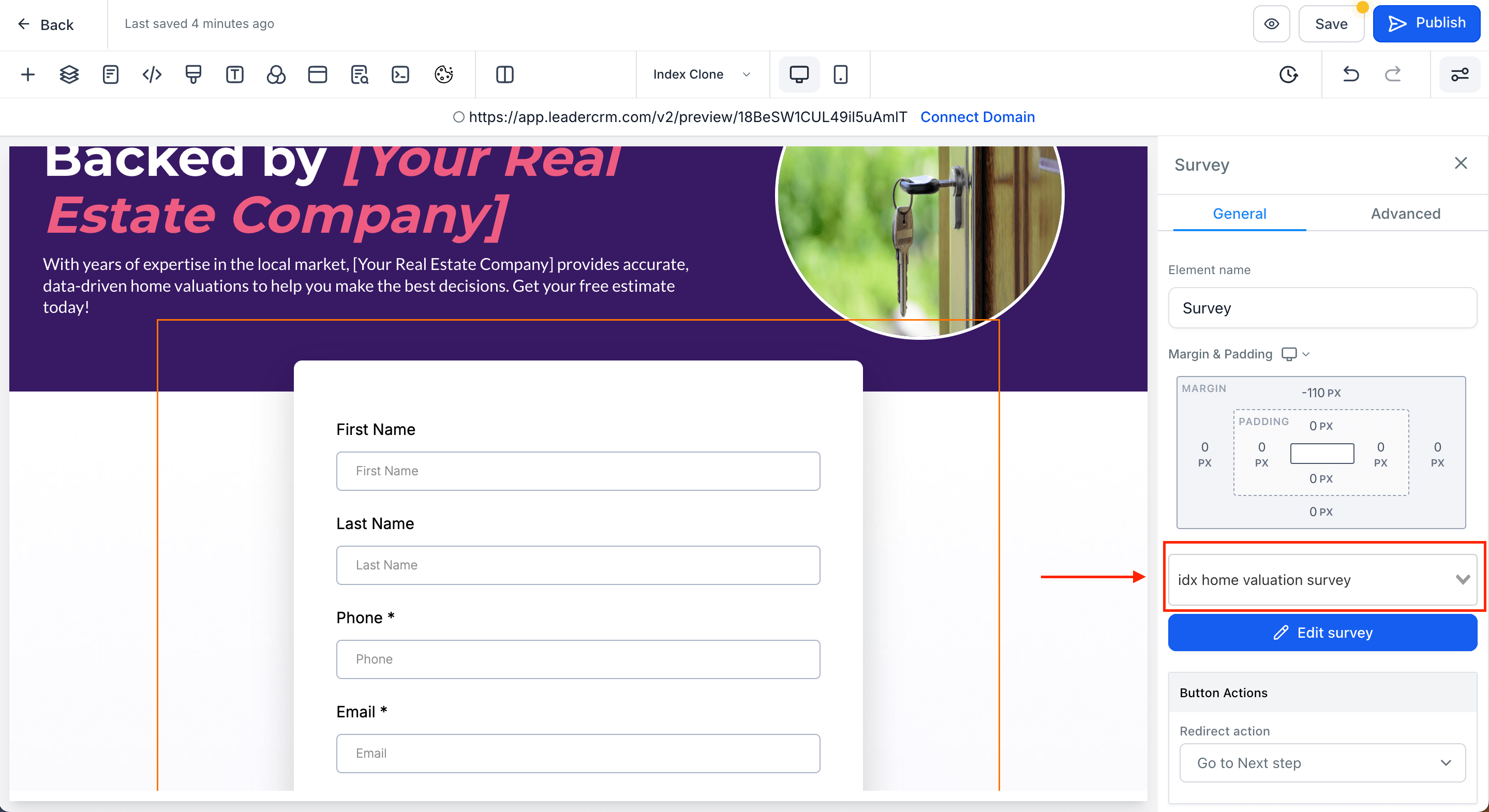Undo the last change

[1351, 74]
